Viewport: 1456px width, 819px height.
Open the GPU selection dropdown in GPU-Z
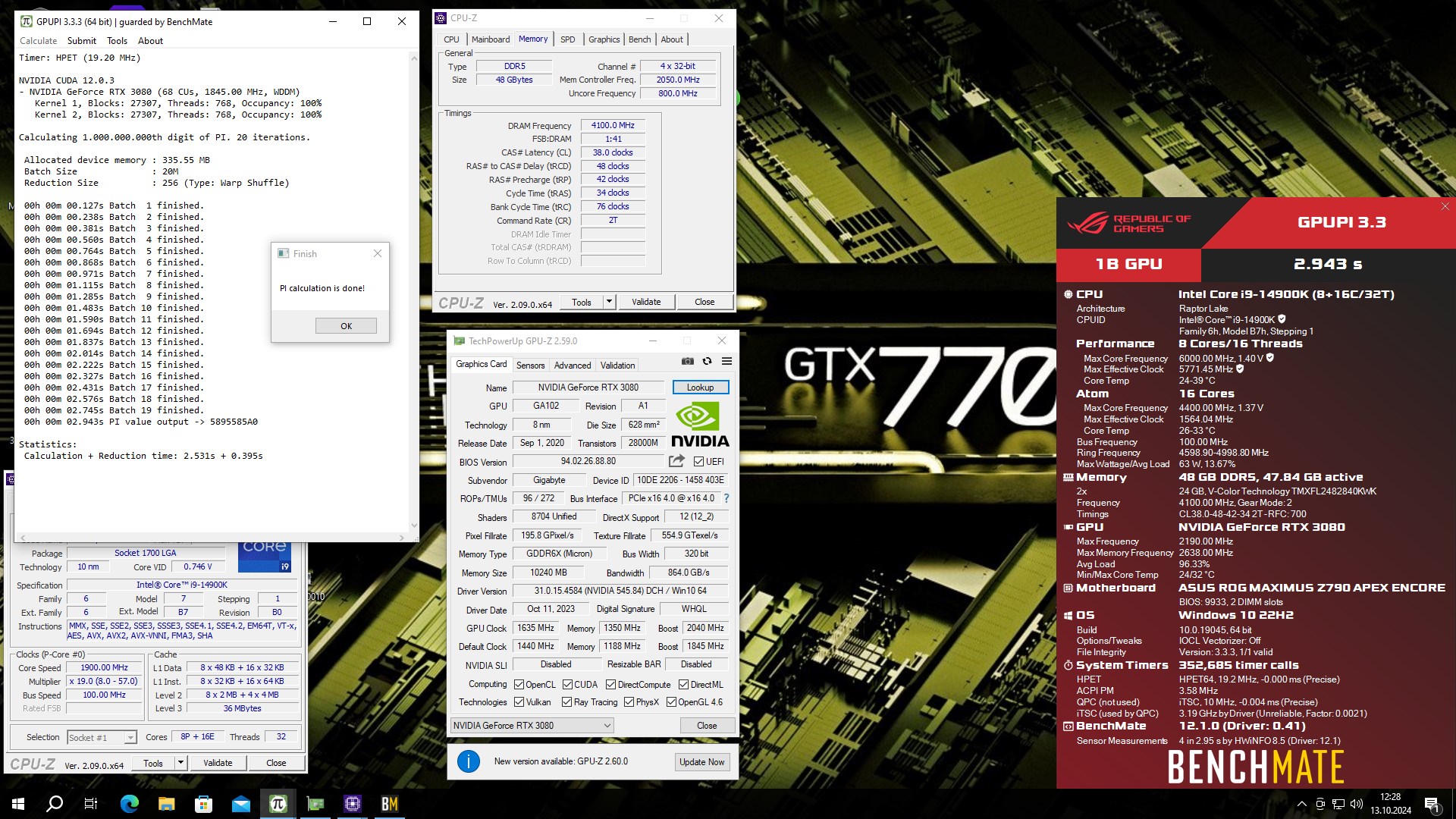(x=532, y=726)
